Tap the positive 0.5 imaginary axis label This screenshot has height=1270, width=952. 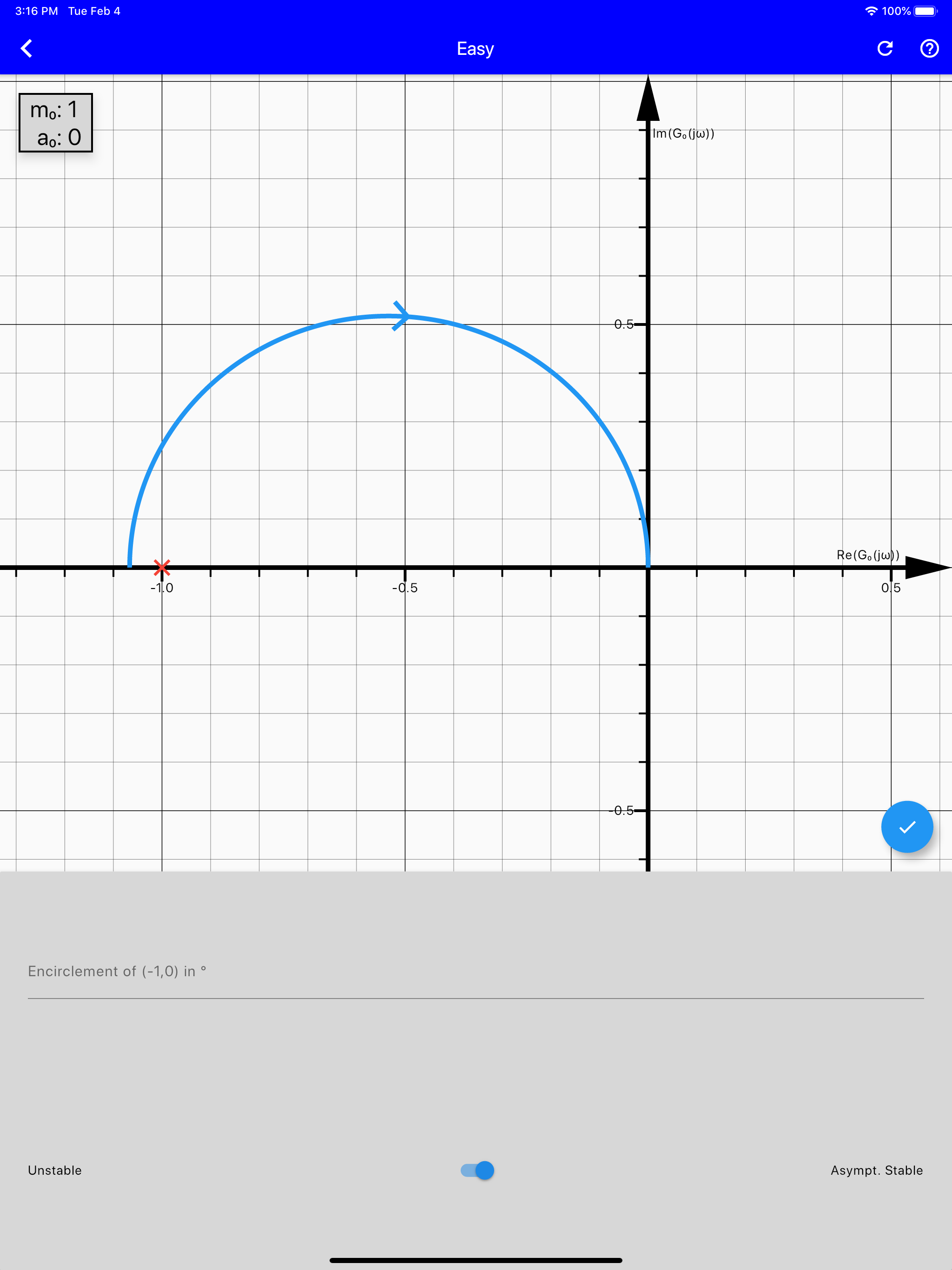point(623,324)
